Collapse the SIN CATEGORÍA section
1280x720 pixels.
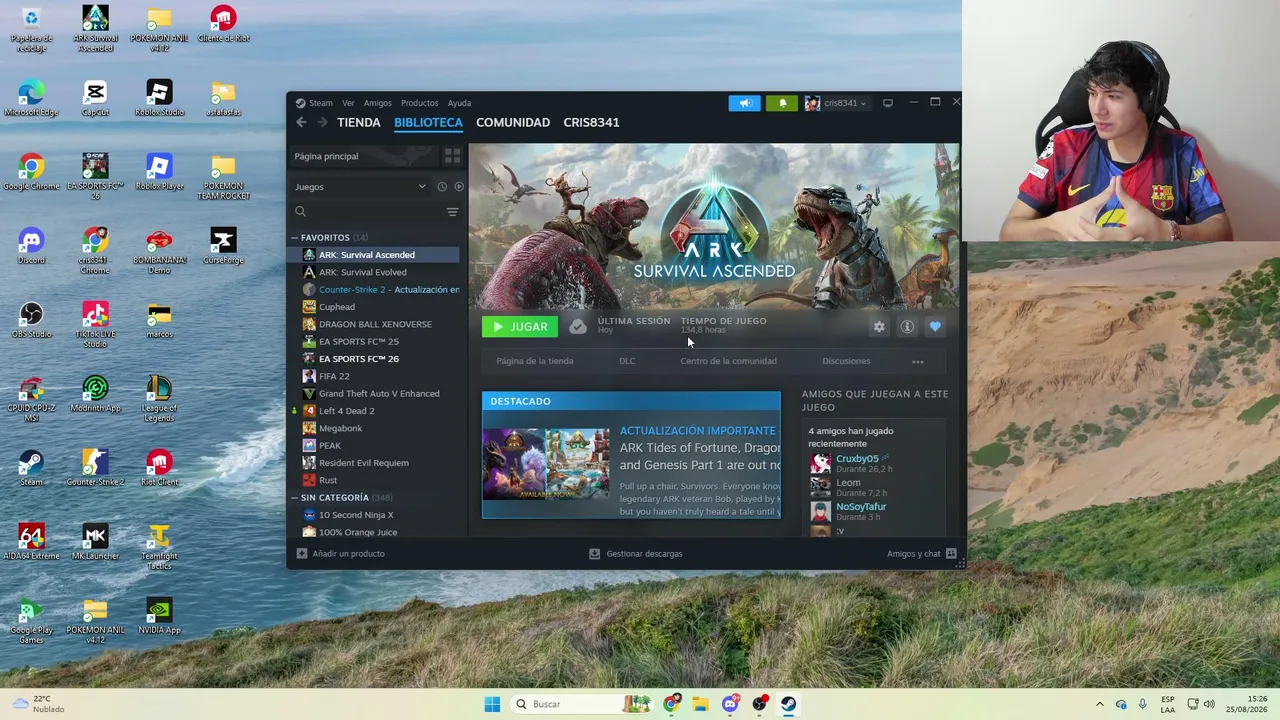click(x=295, y=498)
